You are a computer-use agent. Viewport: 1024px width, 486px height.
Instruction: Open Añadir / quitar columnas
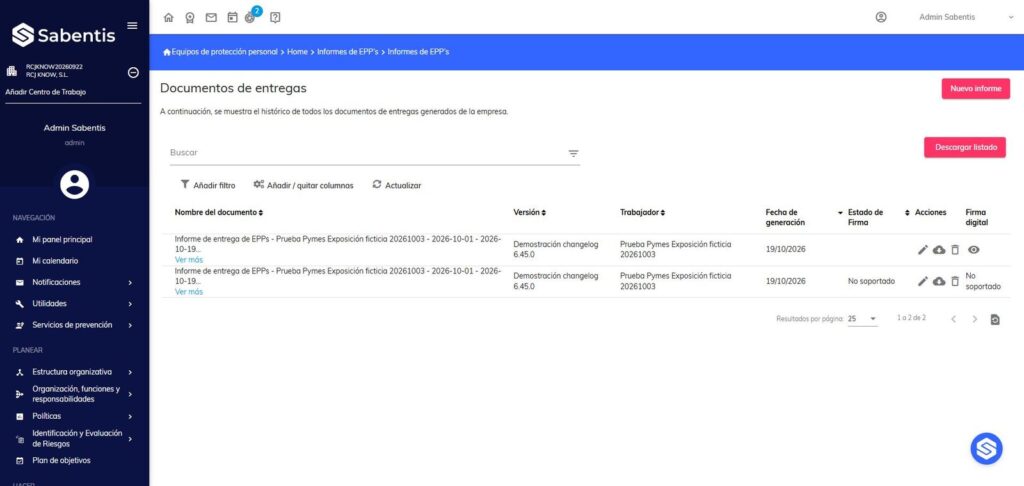pos(304,186)
